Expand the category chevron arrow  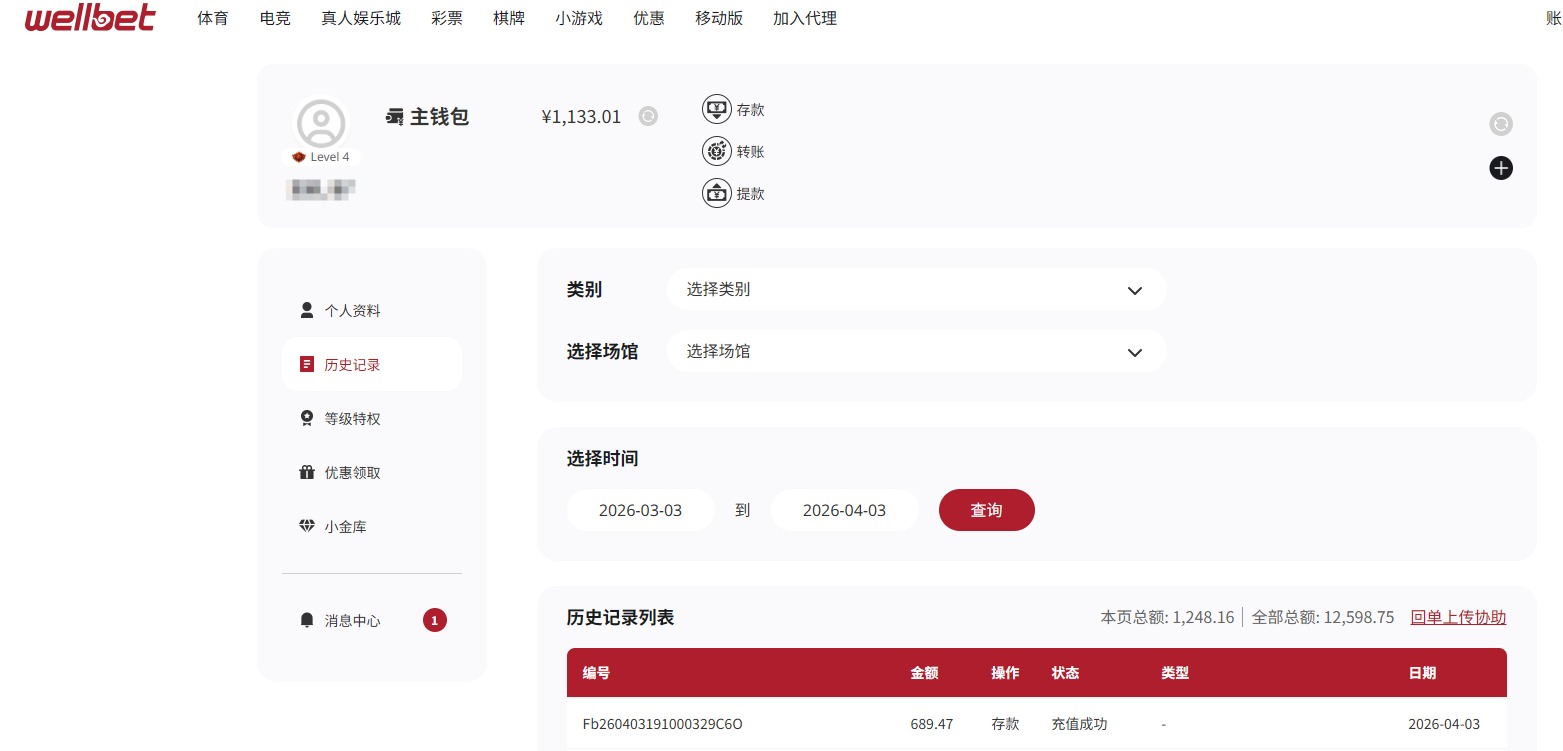click(1134, 291)
